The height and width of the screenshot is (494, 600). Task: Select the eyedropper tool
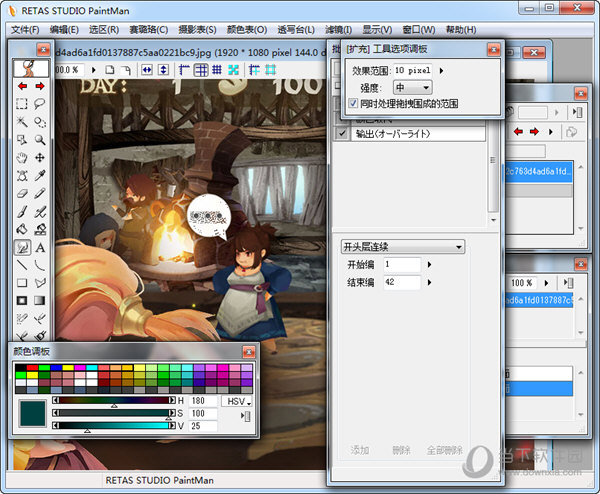pos(40,176)
